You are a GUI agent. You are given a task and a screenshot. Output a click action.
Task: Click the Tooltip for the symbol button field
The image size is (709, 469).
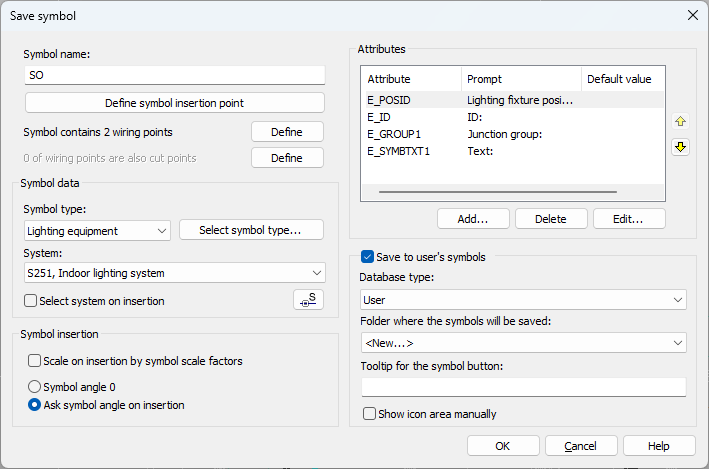point(523,387)
